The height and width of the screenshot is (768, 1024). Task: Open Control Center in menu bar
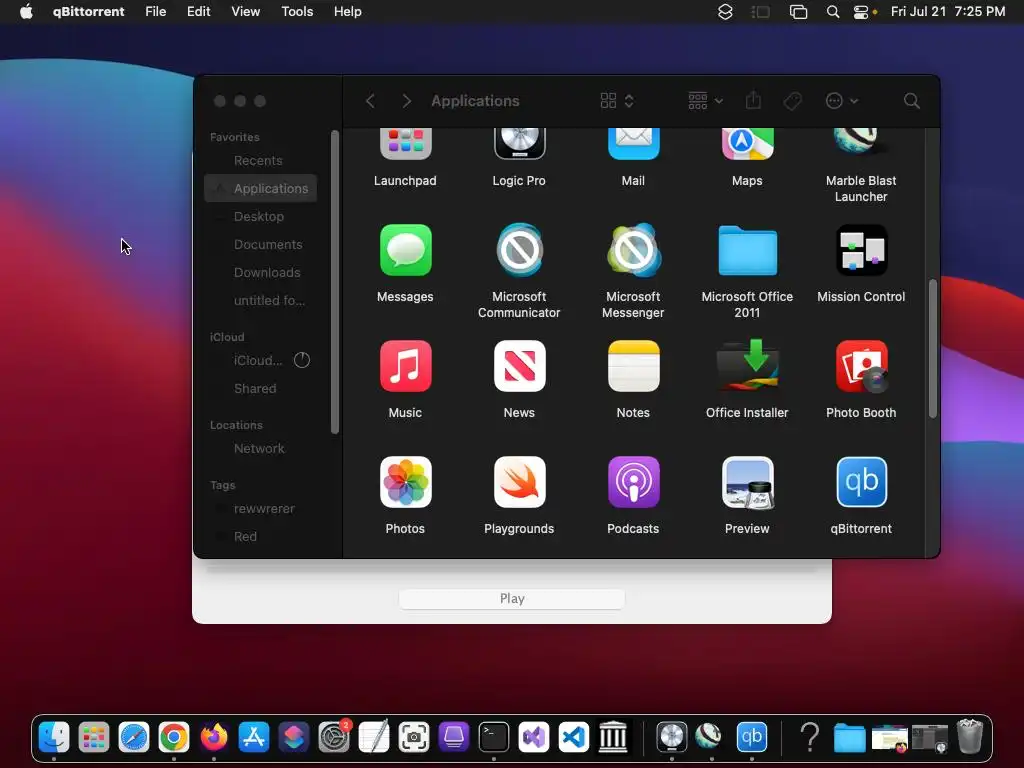click(861, 12)
